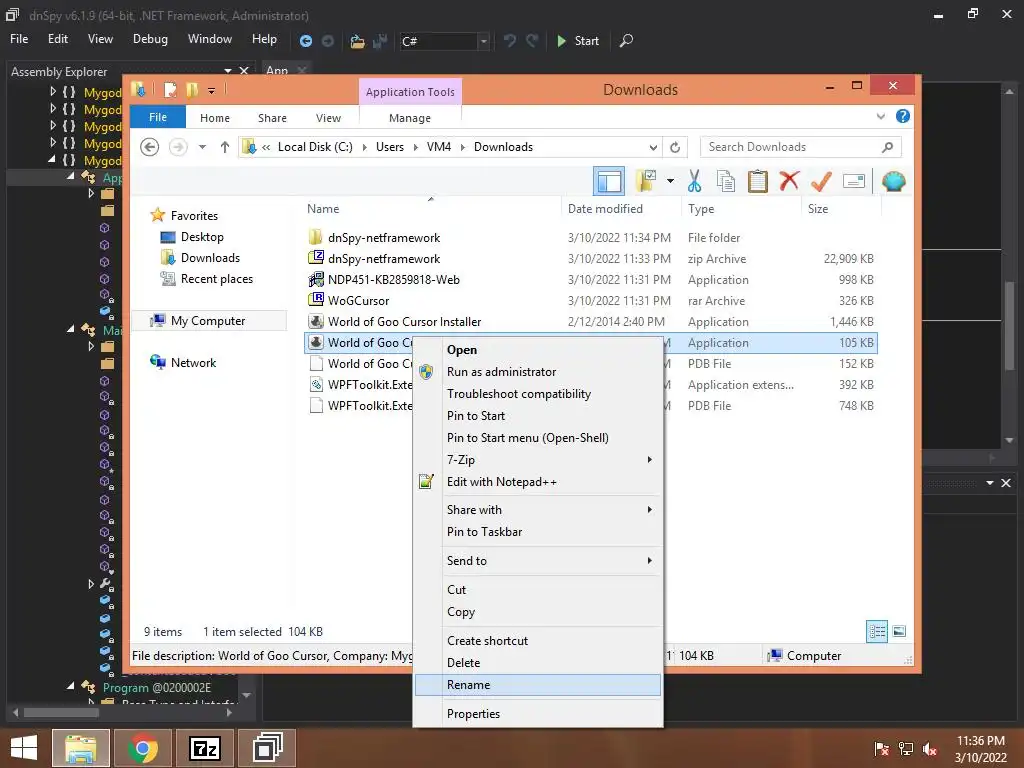Open the dnSpy C# language dropdown

[483, 41]
